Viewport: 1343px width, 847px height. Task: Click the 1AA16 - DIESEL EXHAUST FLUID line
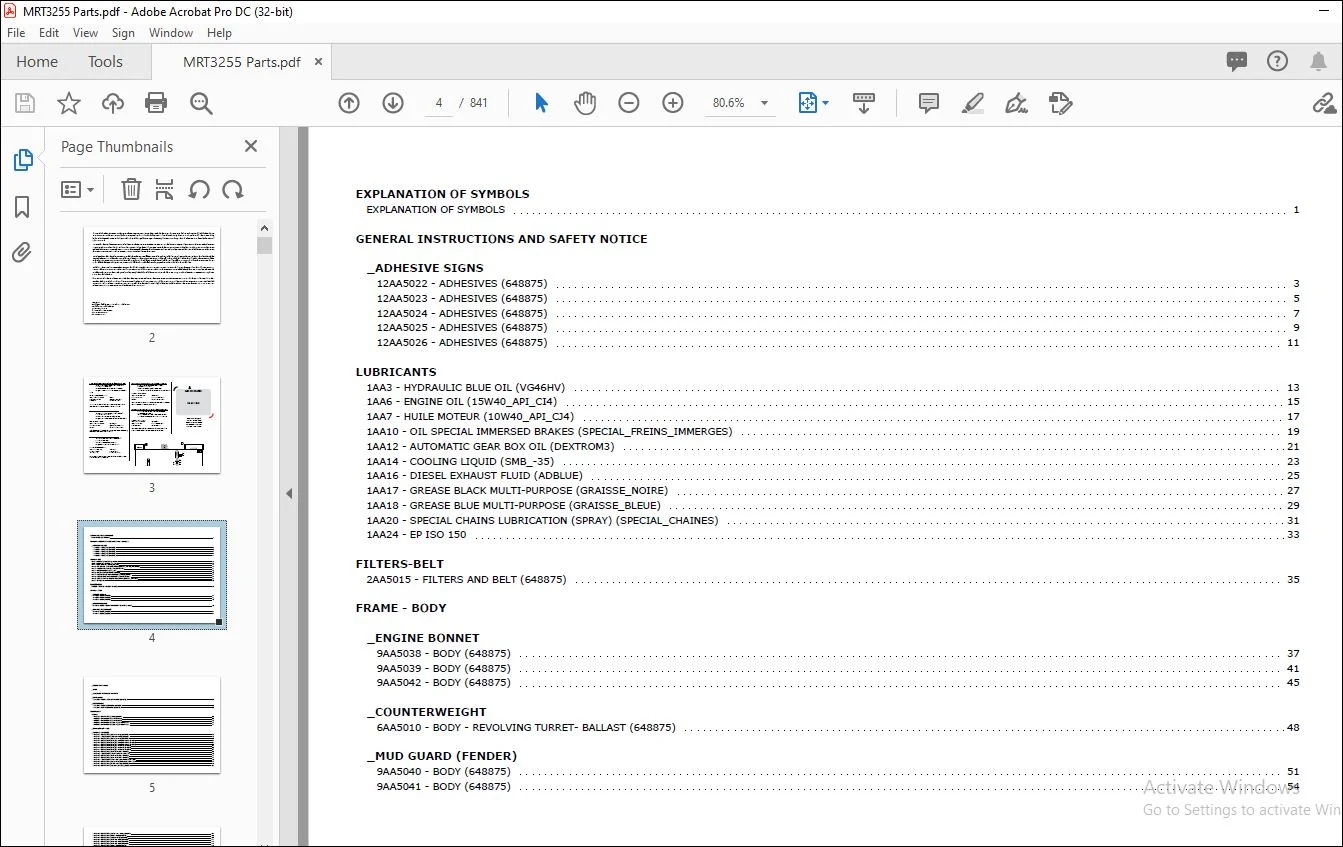tap(833, 476)
